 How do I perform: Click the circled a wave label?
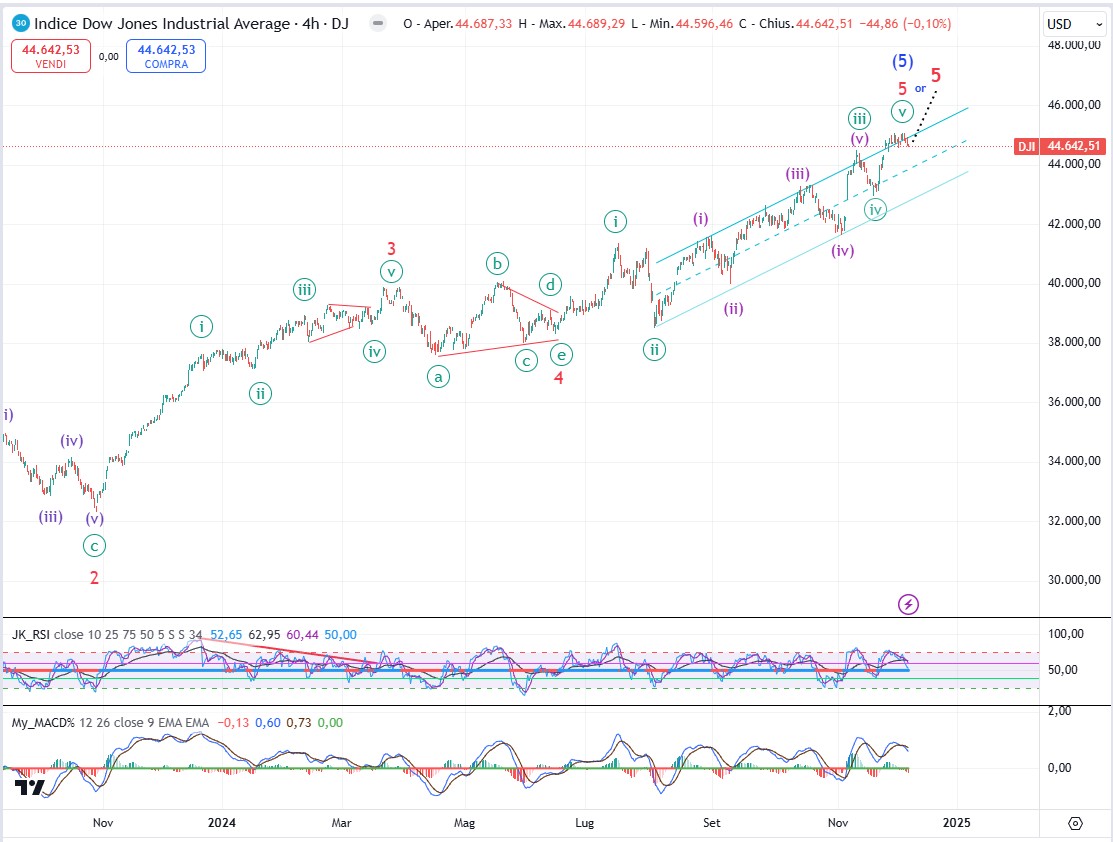click(439, 376)
